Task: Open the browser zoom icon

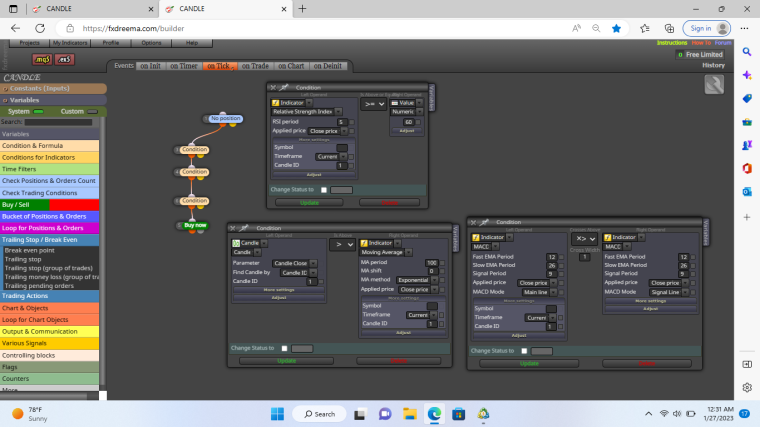Action: point(596,29)
